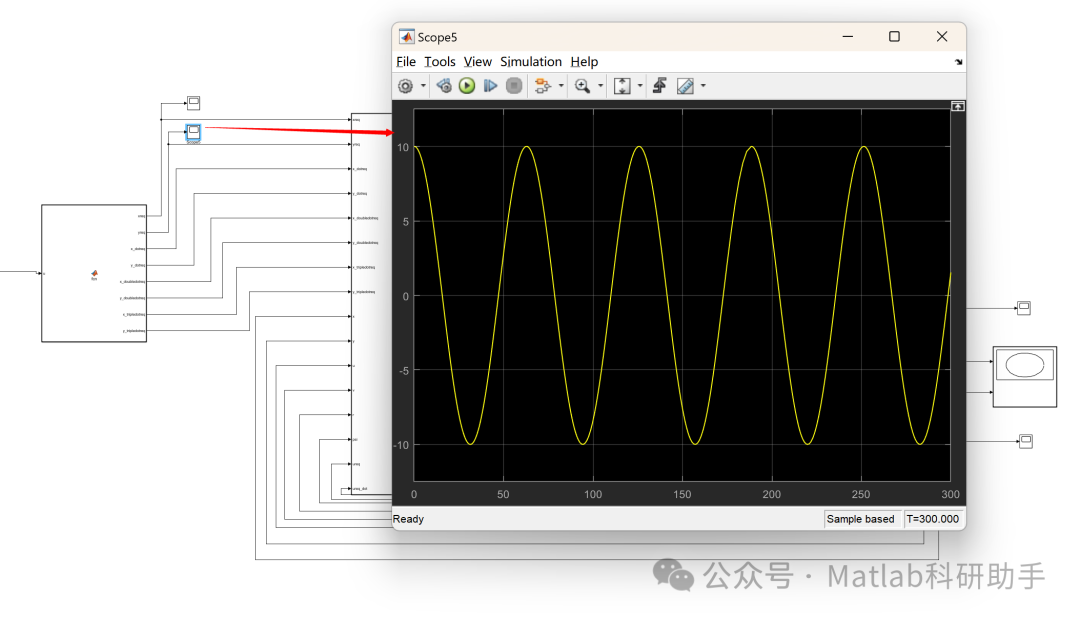Open the Tools menu in Scope5

click(x=439, y=62)
